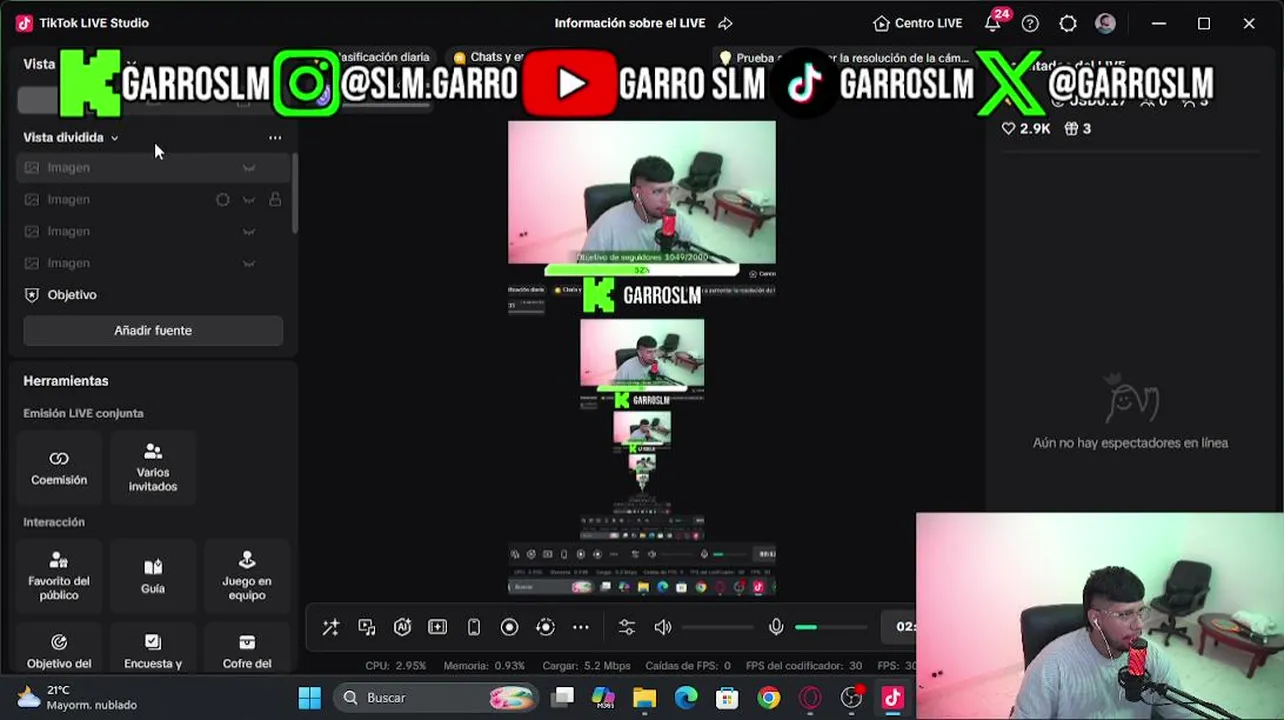Click the sources list scrollbar

tap(295, 193)
